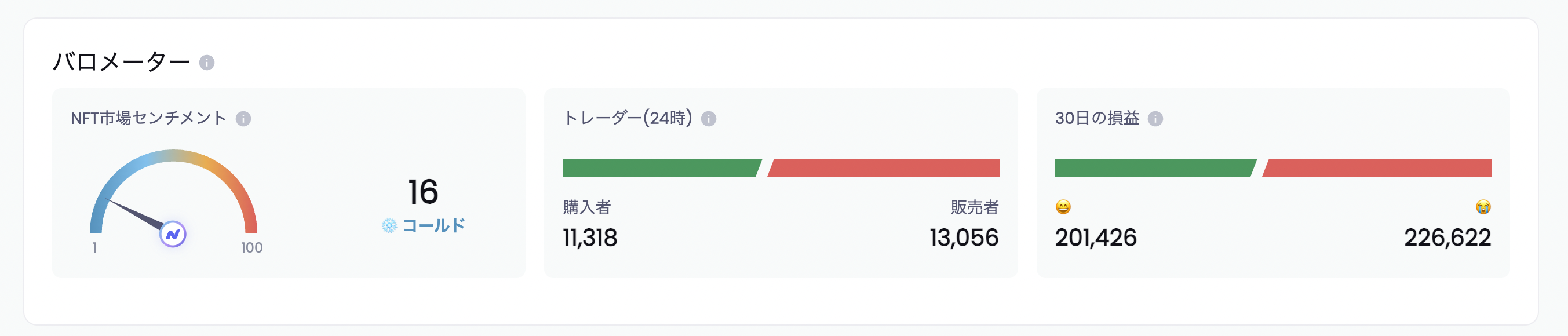Click the info icon beside 30日の損益
The width and height of the screenshot is (1568, 336).
click(x=1155, y=119)
